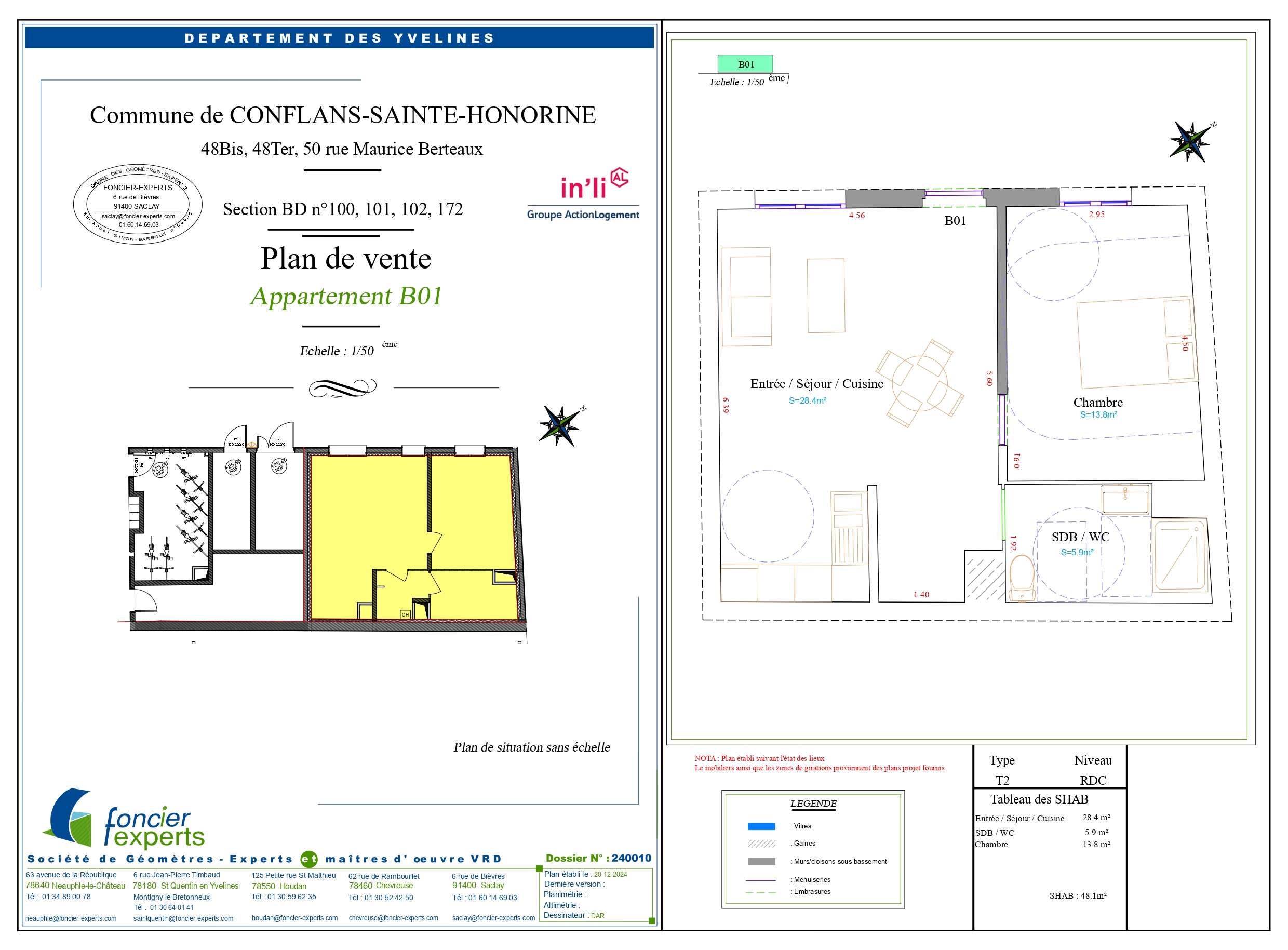
Task: Open the saclay@foncier-experts.com footer email link
Action: point(493,918)
